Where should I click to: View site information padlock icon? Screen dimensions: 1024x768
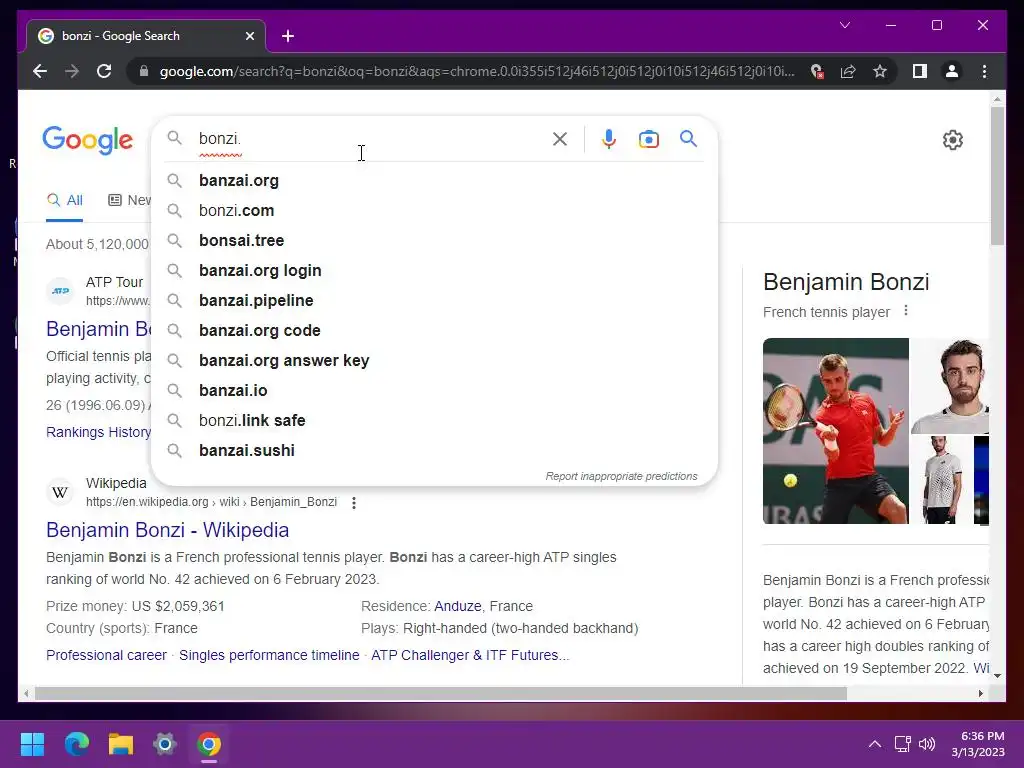tap(144, 71)
